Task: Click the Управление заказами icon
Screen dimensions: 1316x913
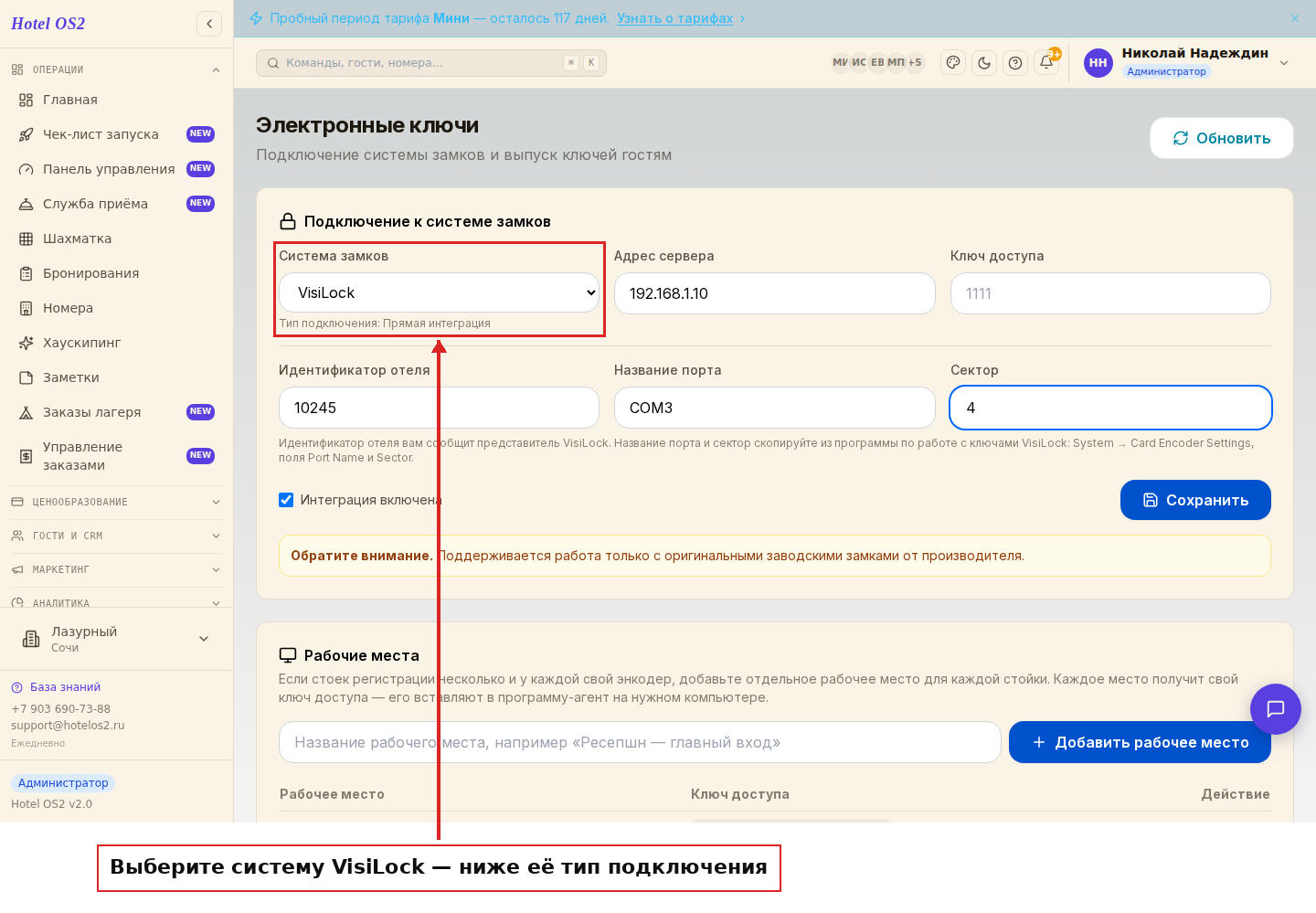Action: point(27,456)
